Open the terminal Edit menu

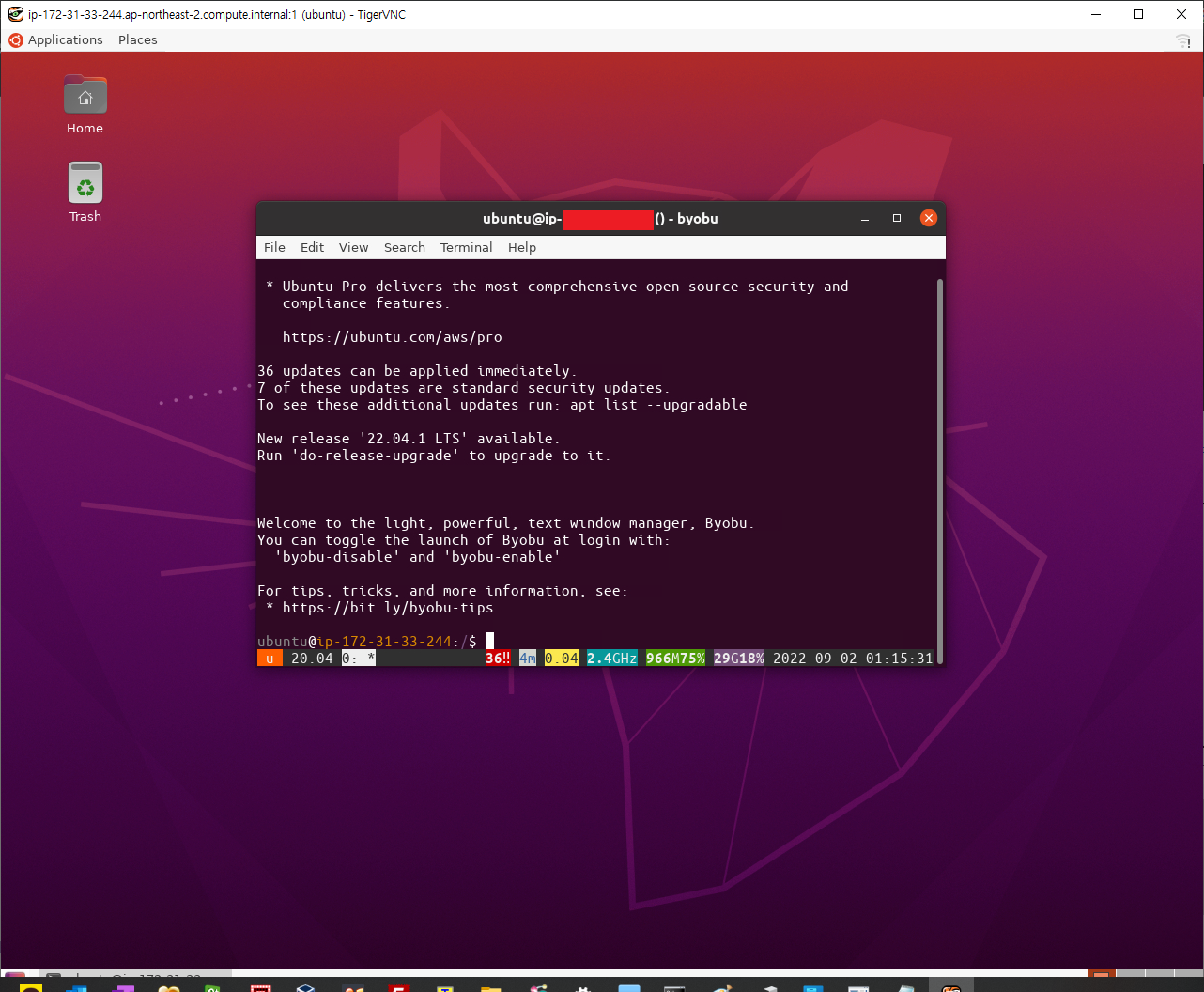pos(312,247)
